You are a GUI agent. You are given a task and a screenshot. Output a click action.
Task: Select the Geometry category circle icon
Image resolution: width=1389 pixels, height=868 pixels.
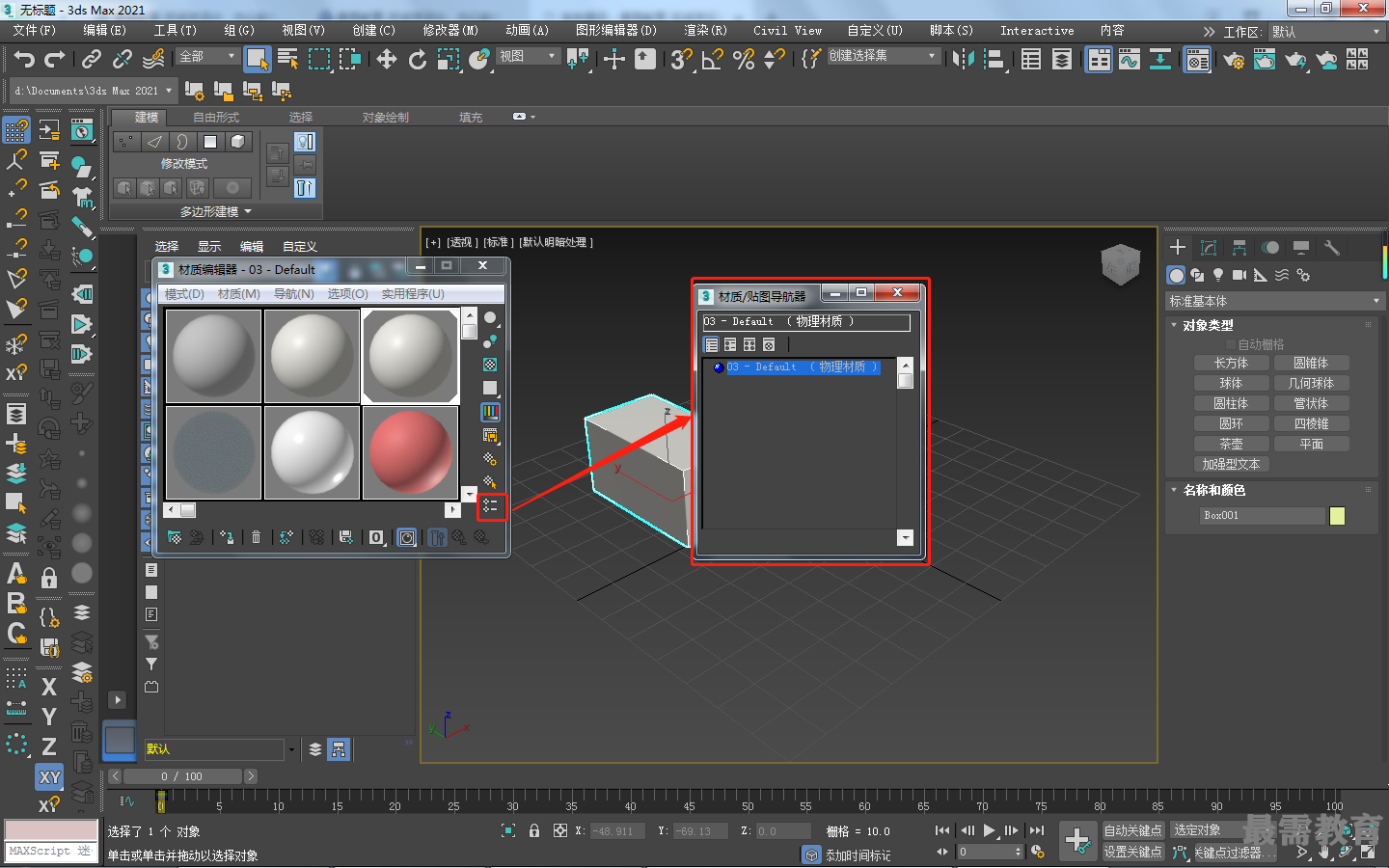1177,275
